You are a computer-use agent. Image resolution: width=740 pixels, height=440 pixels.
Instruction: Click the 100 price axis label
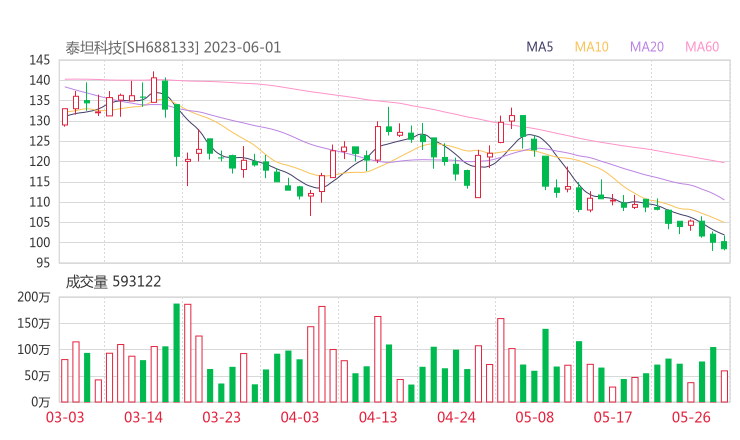[39, 243]
